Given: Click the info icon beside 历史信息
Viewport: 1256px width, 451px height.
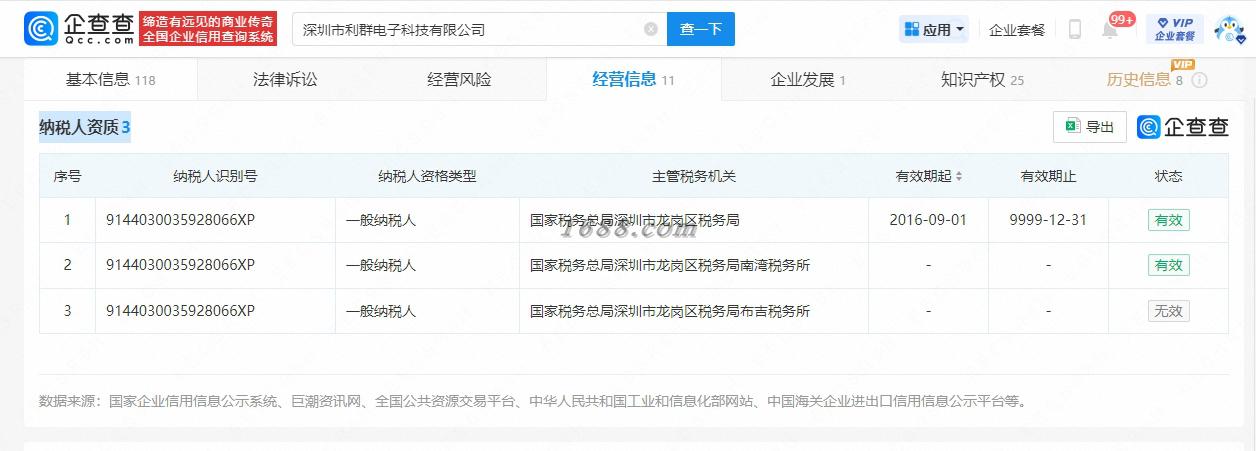Looking at the screenshot, I should (1200, 80).
